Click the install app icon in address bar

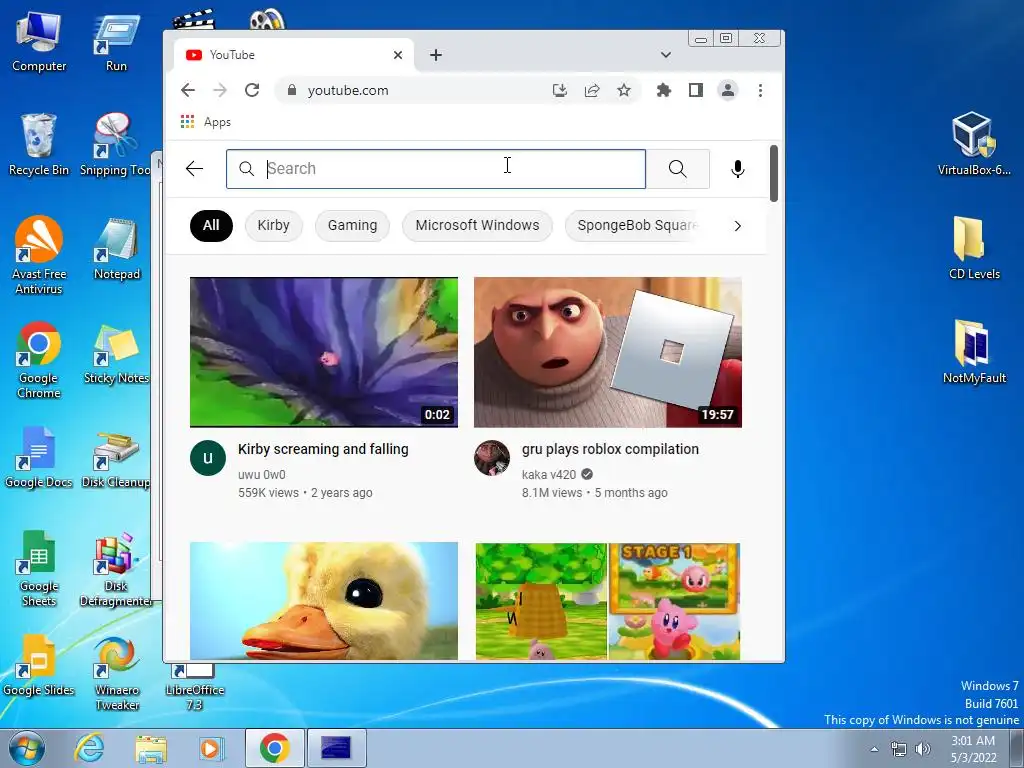(560, 90)
